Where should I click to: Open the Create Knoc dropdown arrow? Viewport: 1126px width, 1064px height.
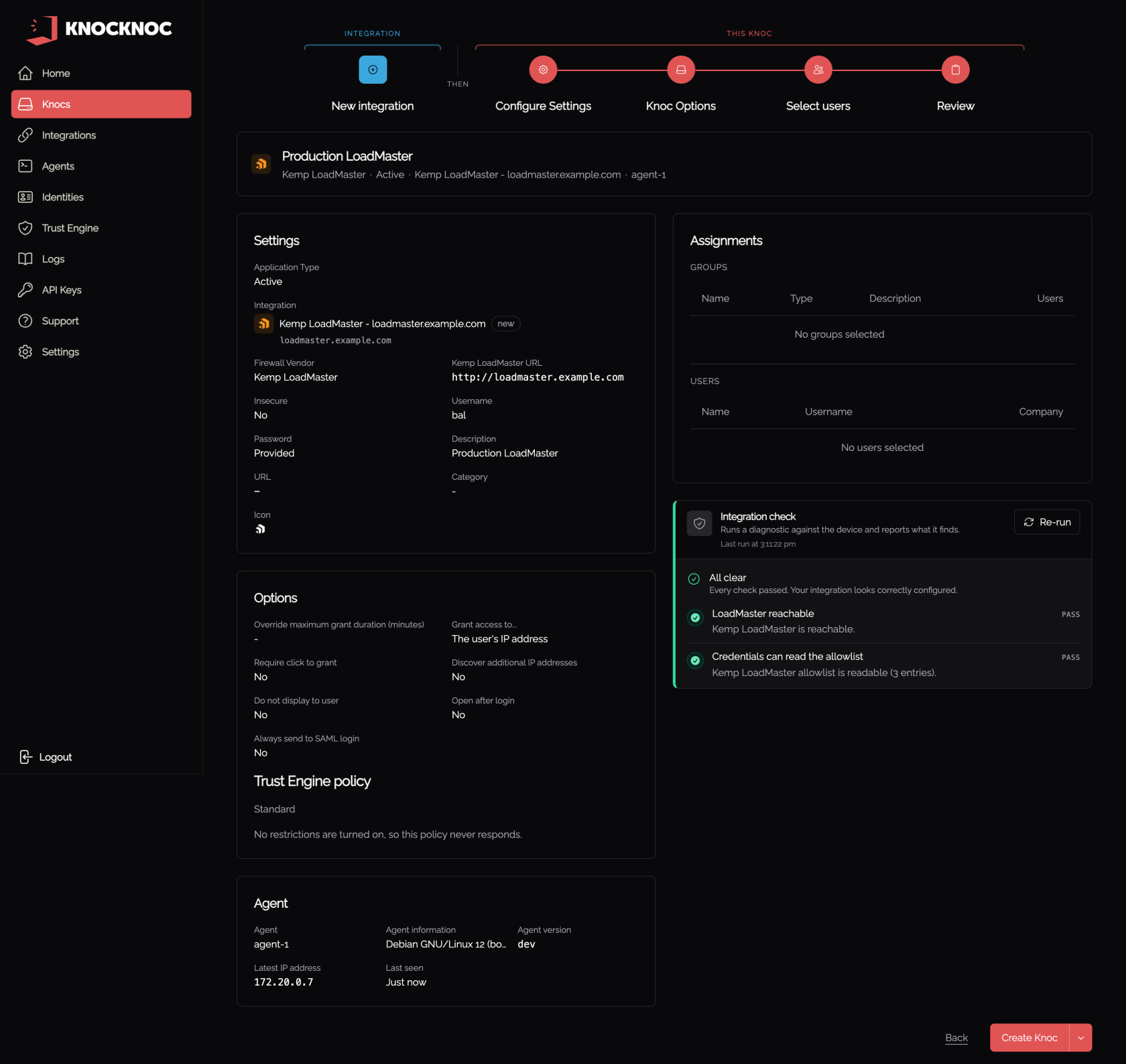tap(1081, 1038)
